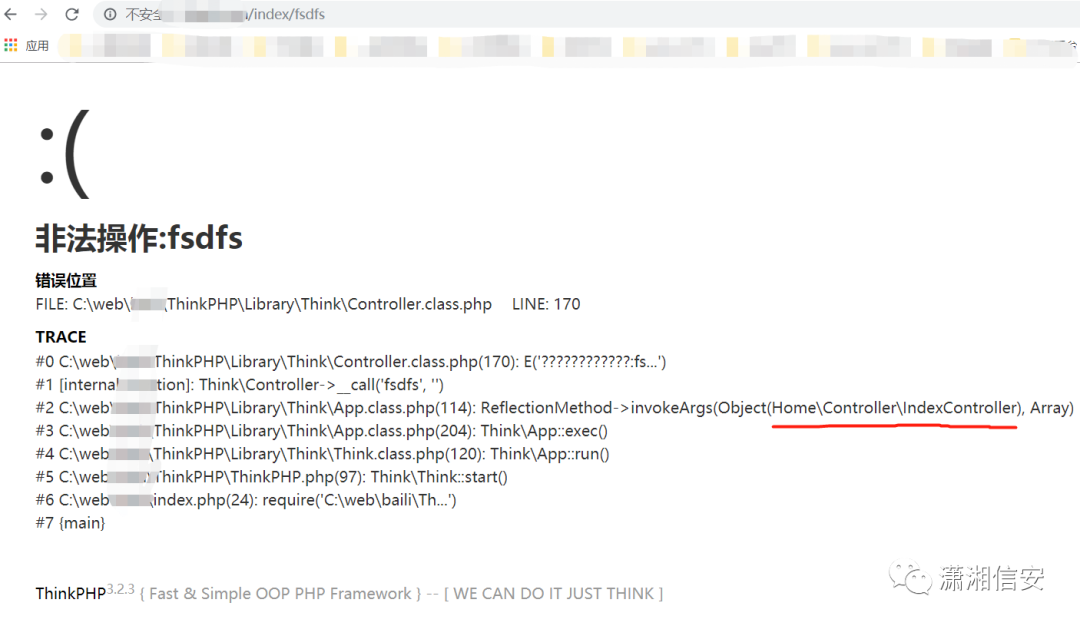Viewport: 1080px width, 626px height.
Task: Go back with the browser back arrow
Action: pos(10,14)
